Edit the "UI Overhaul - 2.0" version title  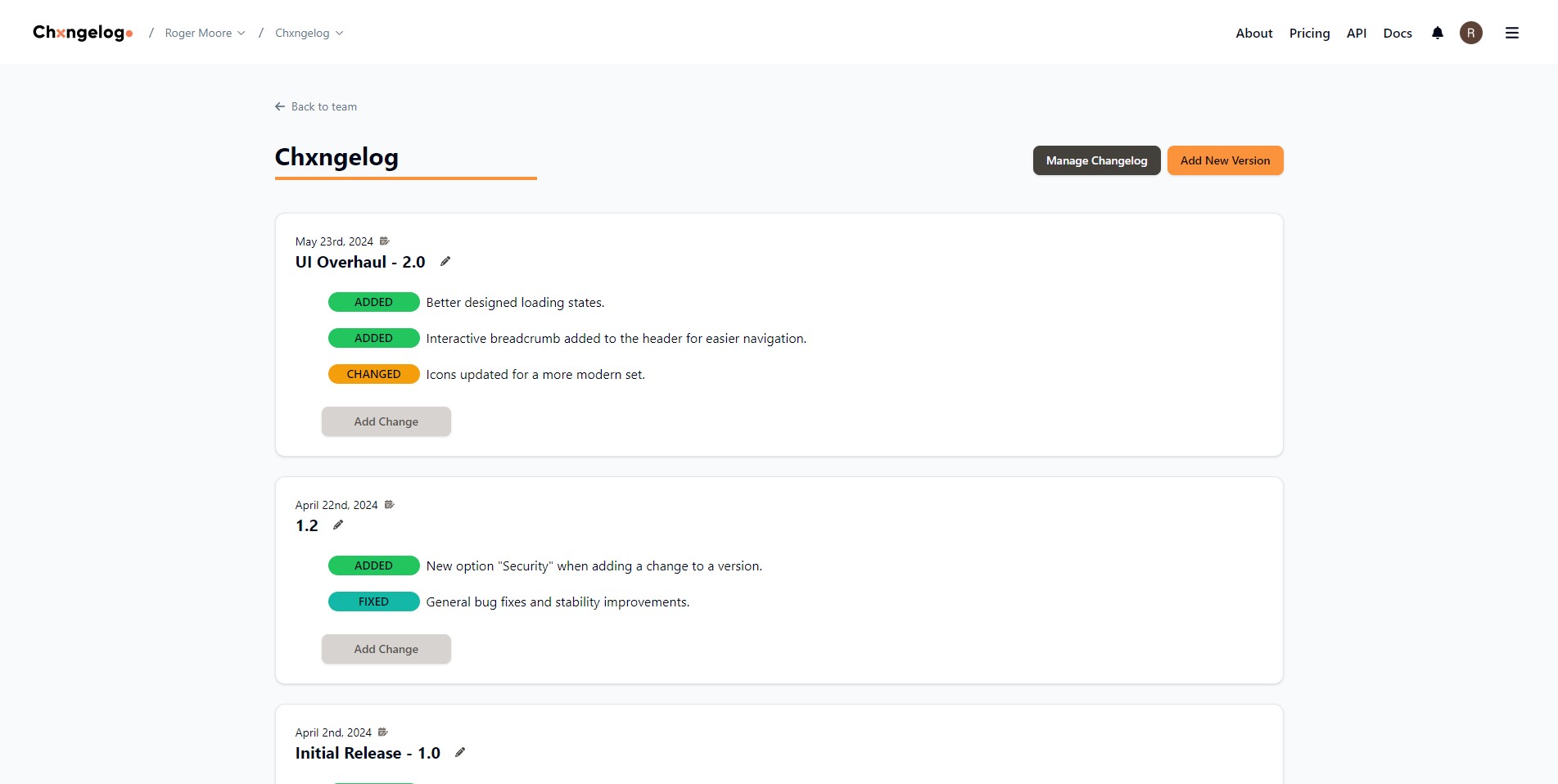(445, 261)
